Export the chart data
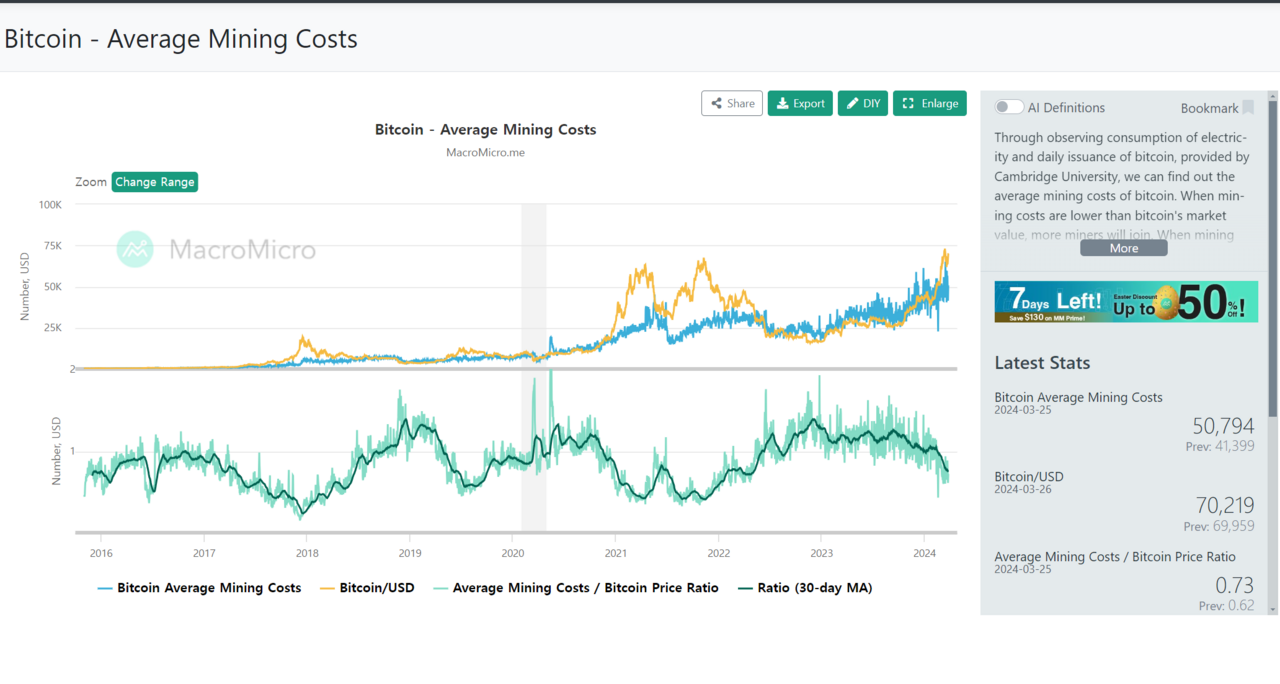This screenshot has height=684, width=1280. coord(800,103)
